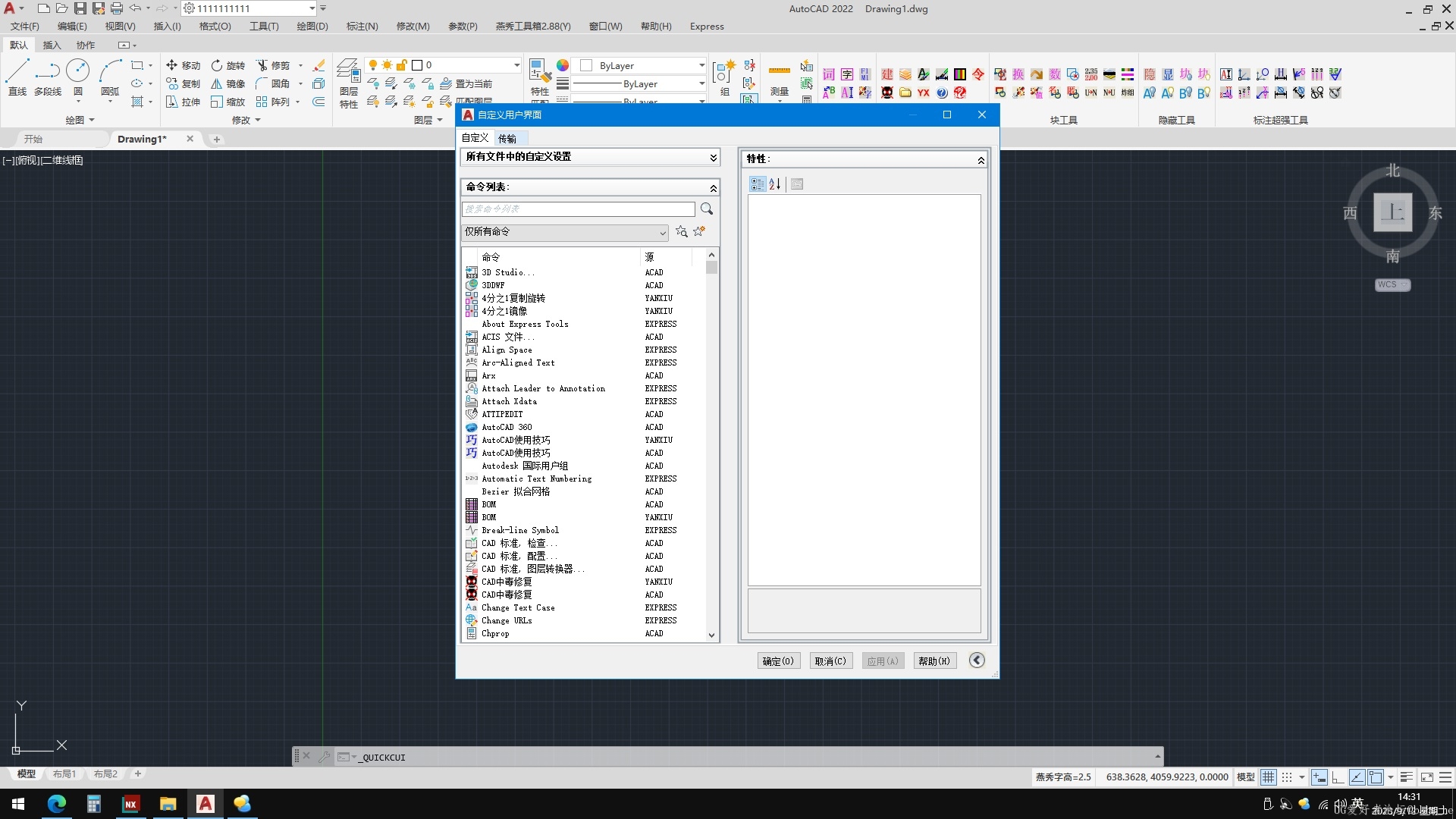Click the print icon in quick access toolbar

pyautogui.click(x=117, y=8)
